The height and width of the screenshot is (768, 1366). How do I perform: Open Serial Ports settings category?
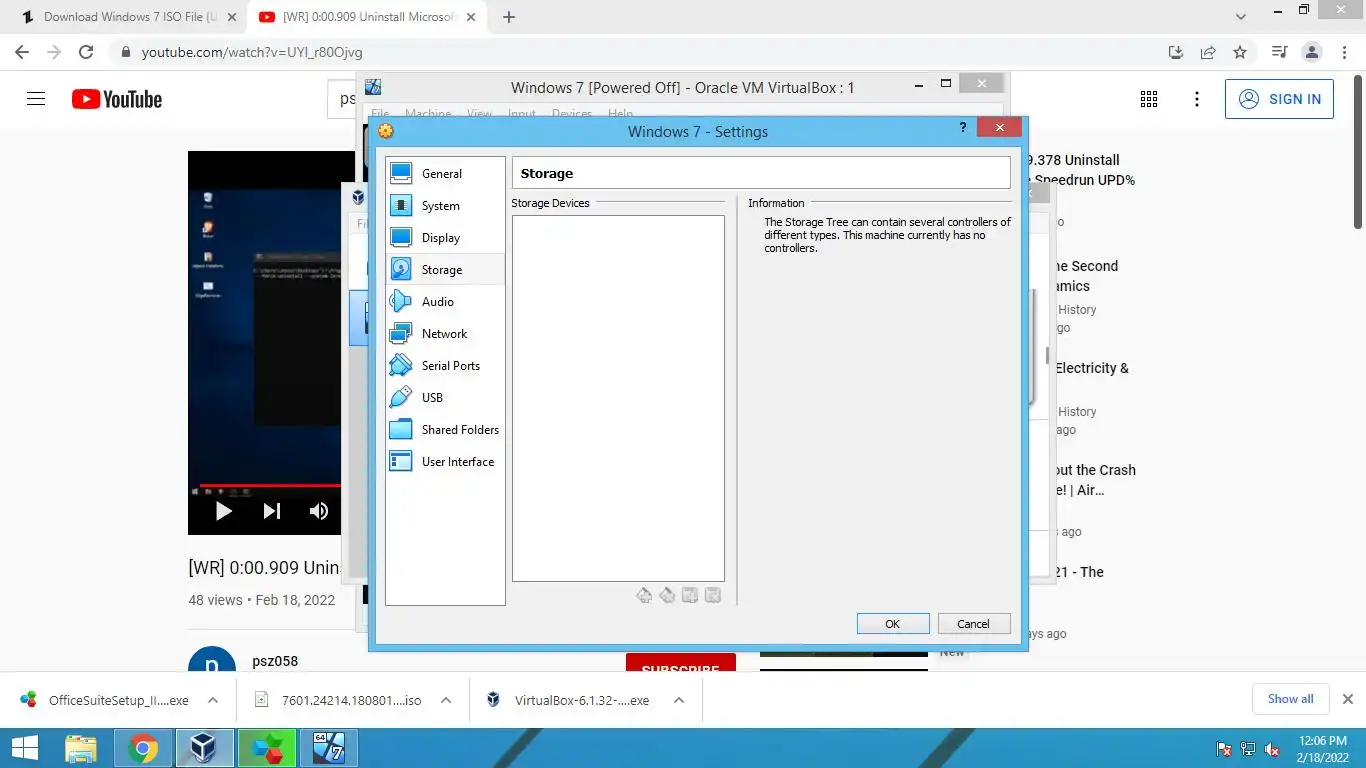tap(445, 366)
